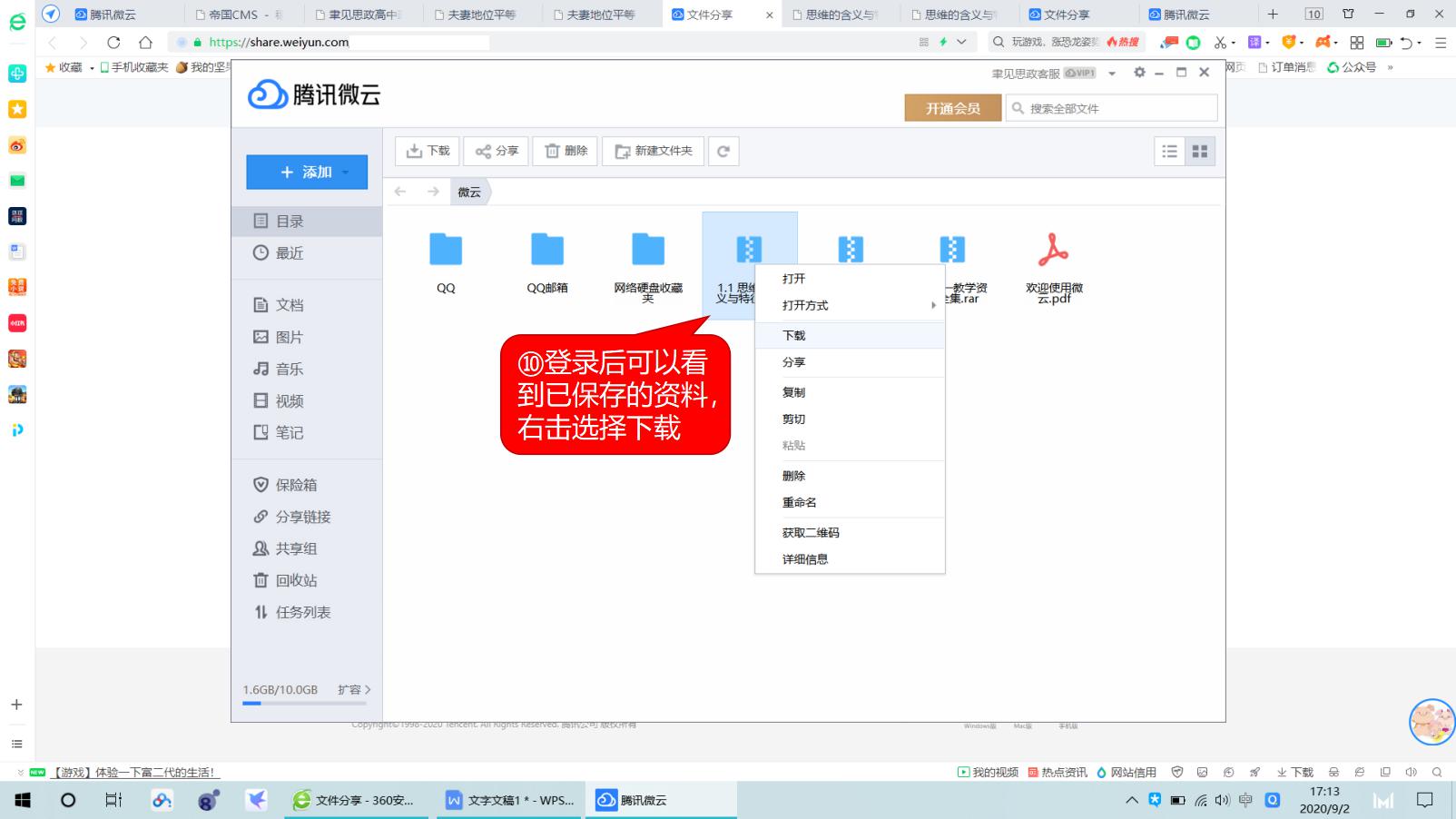Open a new browser tab
Viewport: 1456px width, 819px height.
coord(1273,14)
